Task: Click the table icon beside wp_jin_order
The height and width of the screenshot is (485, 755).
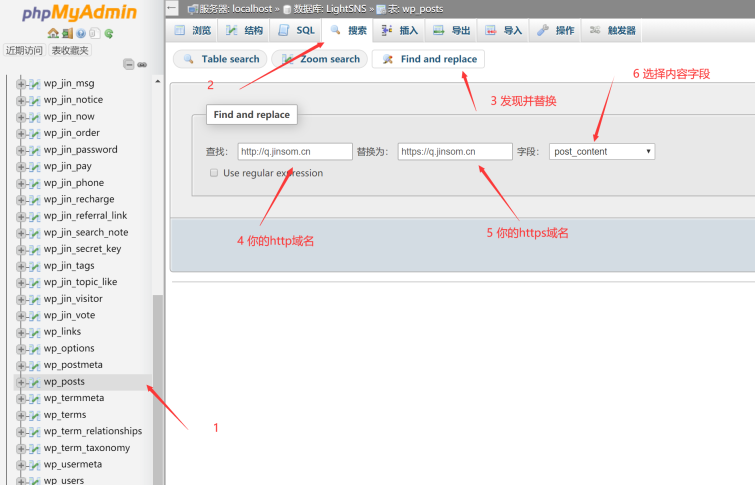Action: pos(33,133)
